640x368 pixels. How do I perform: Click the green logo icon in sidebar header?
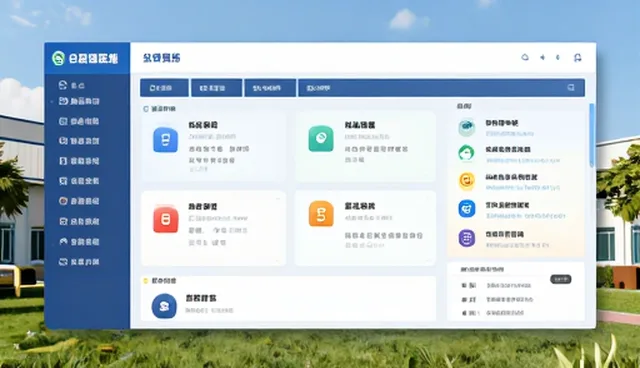coord(58,58)
